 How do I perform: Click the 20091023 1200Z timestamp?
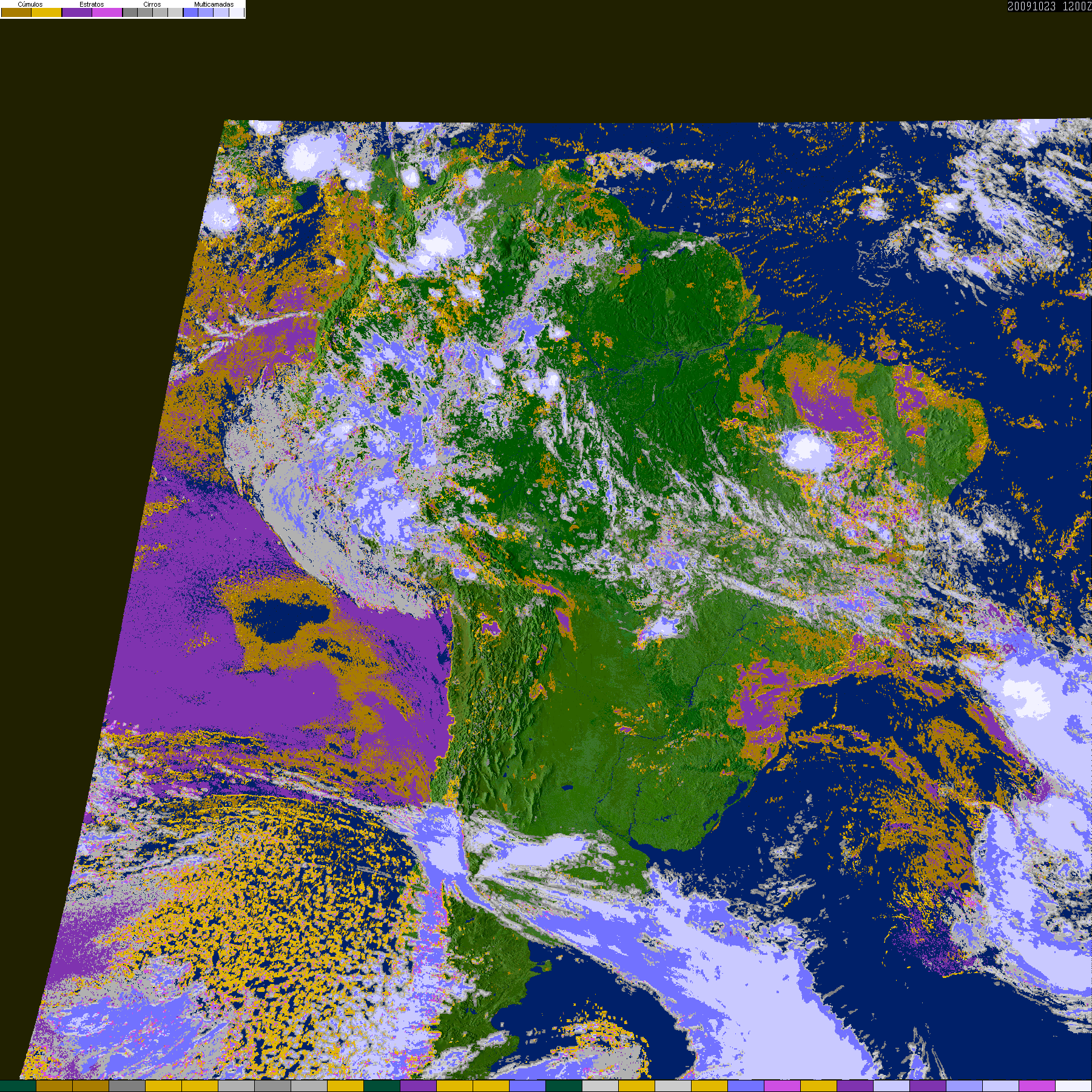click(1050, 6)
